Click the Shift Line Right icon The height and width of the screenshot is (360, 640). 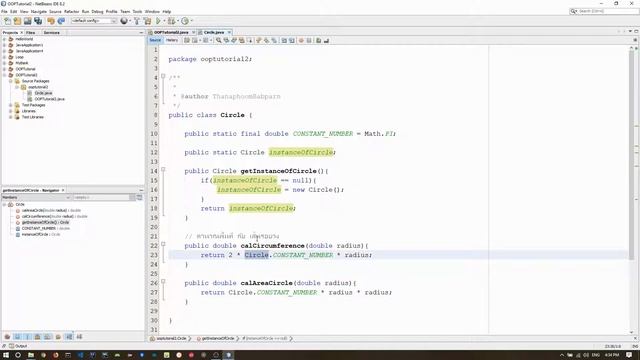point(292,40)
